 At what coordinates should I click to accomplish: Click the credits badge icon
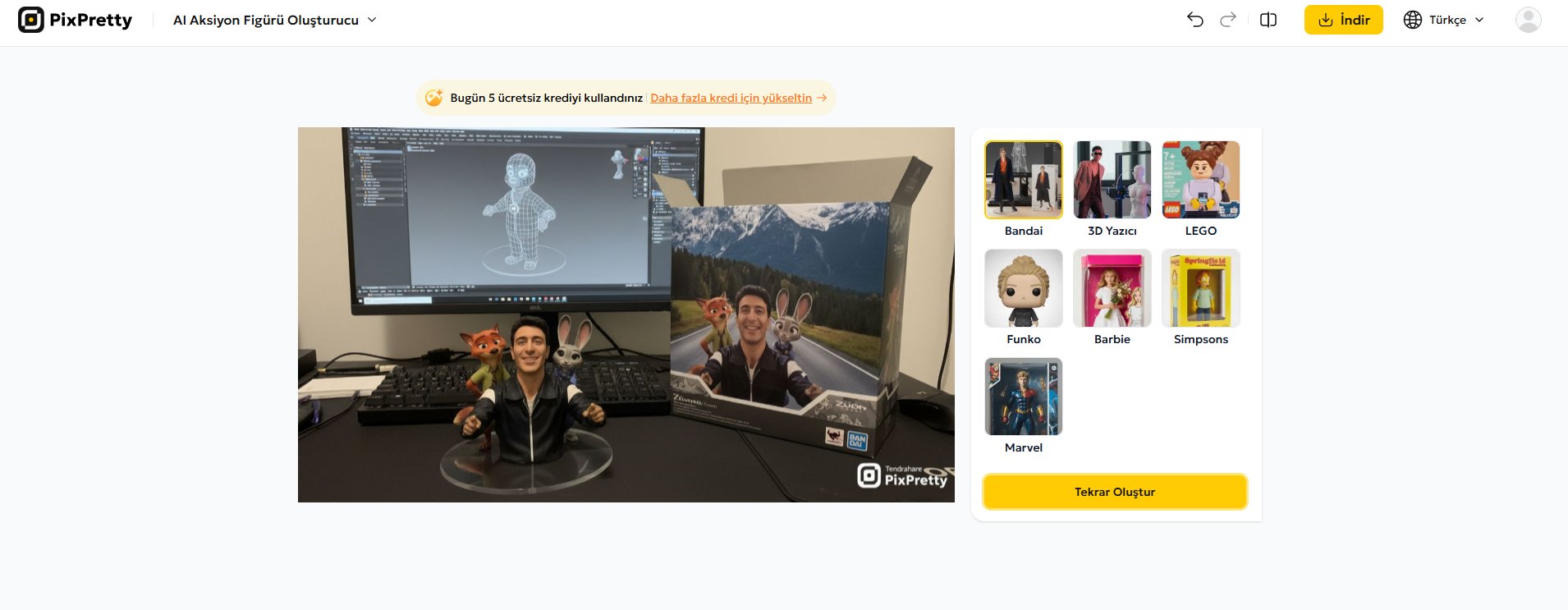pos(434,98)
